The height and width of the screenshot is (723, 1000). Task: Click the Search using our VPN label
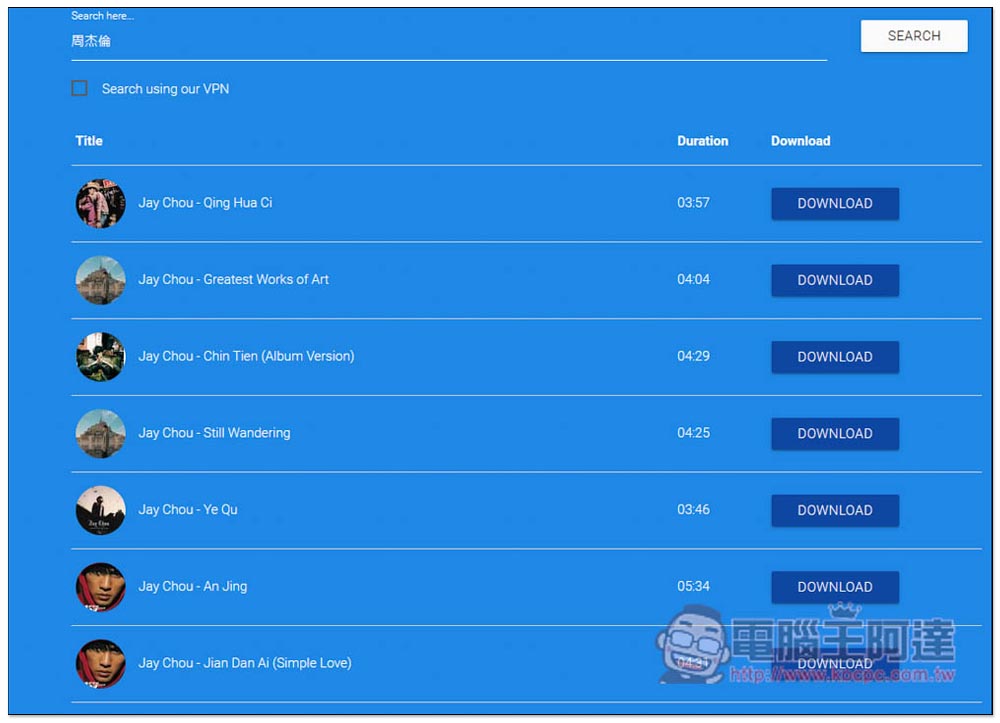coord(165,89)
